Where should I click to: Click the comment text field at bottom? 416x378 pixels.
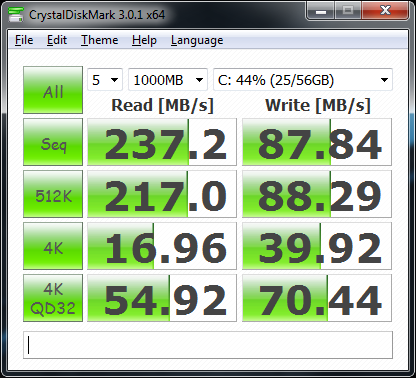(208, 345)
